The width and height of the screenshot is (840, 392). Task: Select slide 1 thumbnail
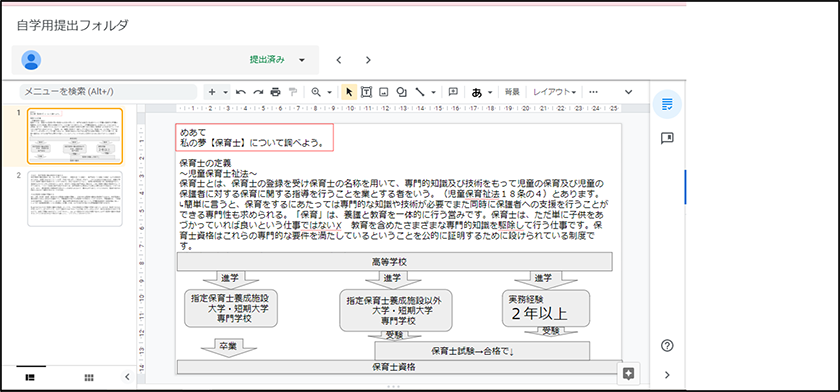(75, 136)
